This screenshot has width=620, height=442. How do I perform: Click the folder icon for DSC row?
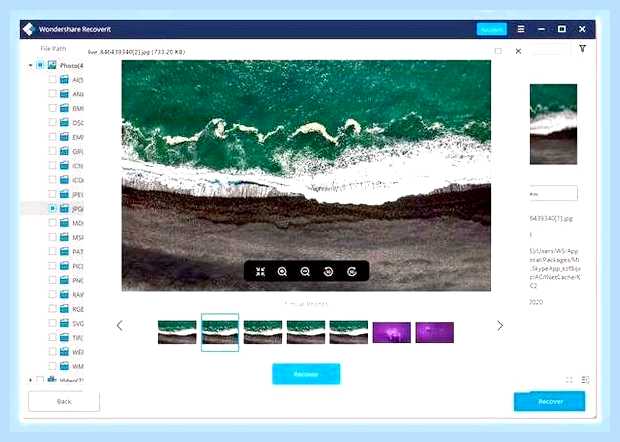point(64,123)
